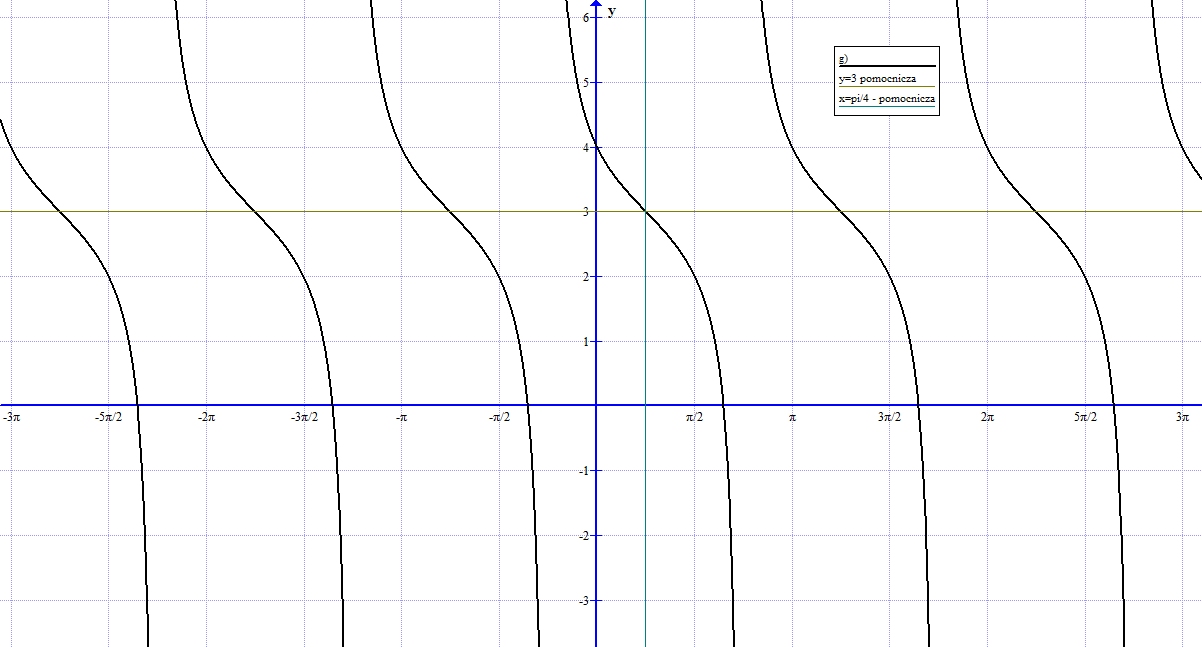
Task: Click the y-axis tick label -2
Action: (x=584, y=536)
